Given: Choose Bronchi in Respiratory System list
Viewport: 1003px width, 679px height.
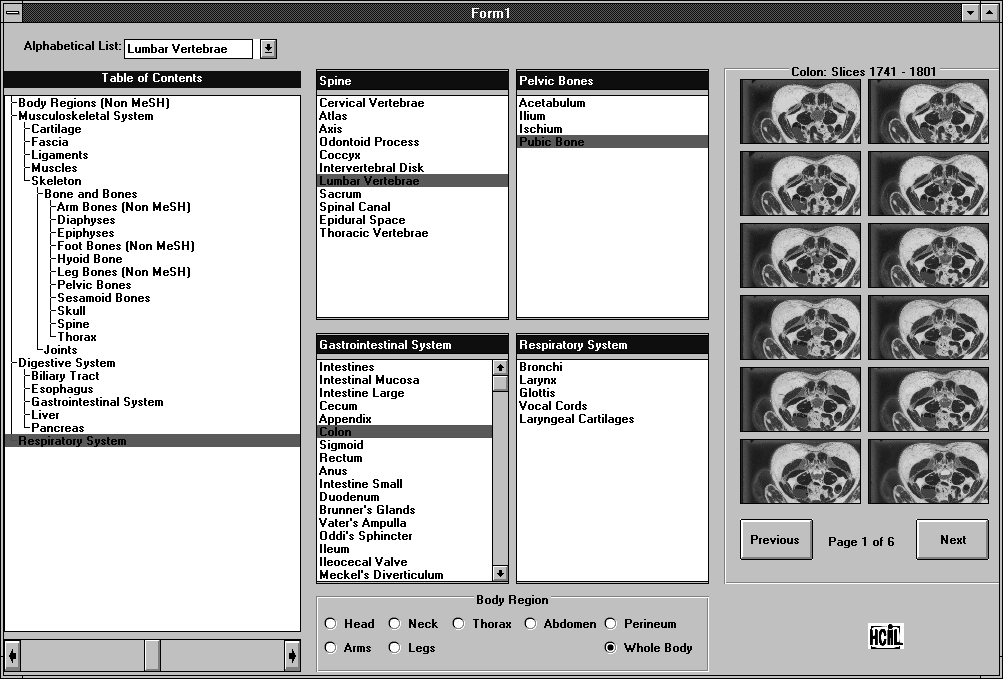Looking at the screenshot, I should [540, 367].
